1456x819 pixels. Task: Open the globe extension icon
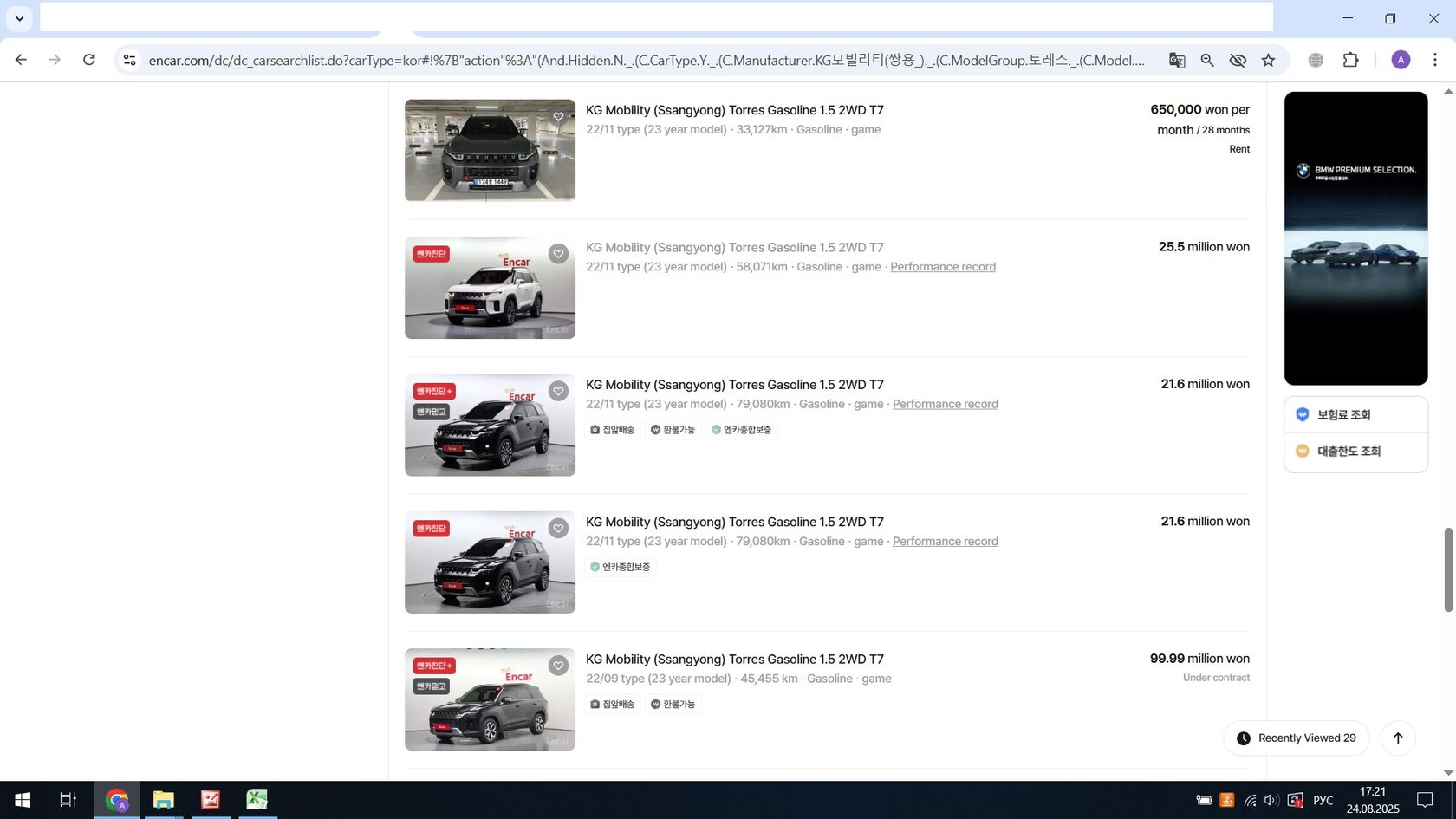click(1316, 60)
